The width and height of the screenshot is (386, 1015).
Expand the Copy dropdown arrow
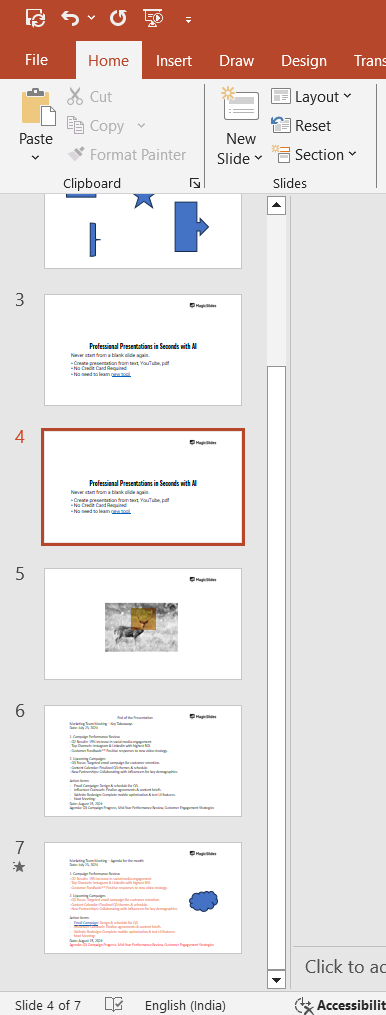pos(141,126)
